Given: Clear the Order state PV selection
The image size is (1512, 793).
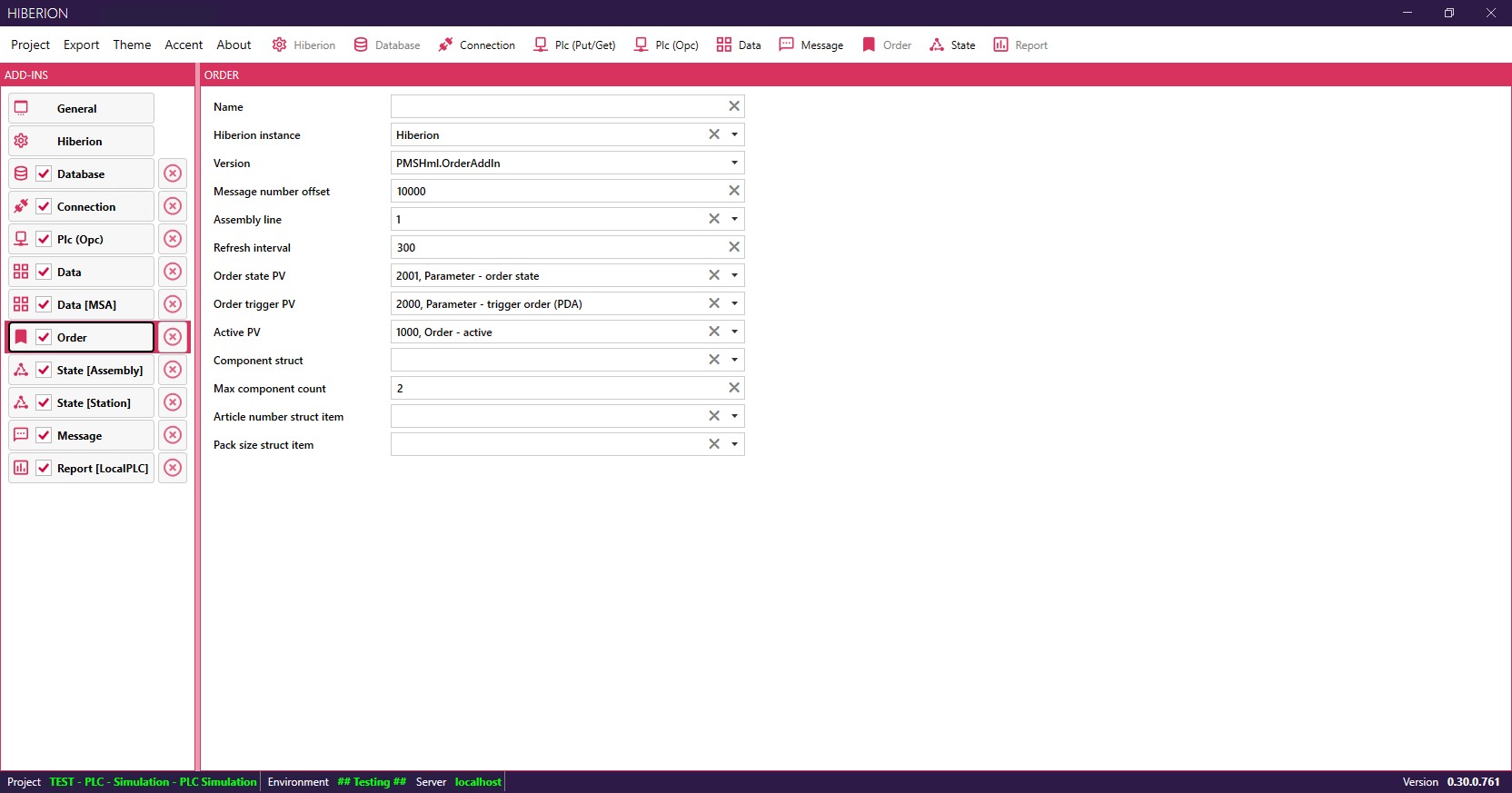Looking at the screenshot, I should 714,275.
